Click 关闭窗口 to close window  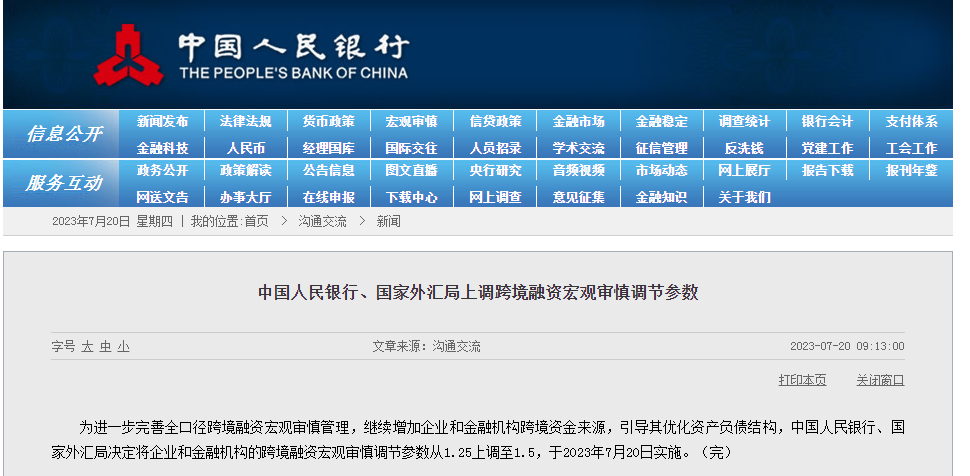(x=880, y=380)
